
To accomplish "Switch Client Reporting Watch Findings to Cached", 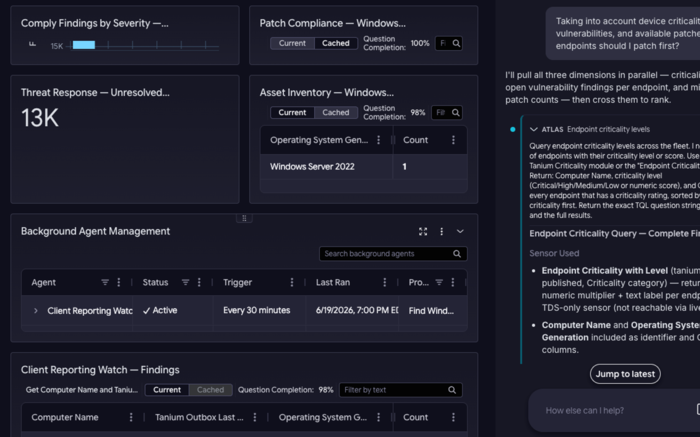I will tap(210, 390).
